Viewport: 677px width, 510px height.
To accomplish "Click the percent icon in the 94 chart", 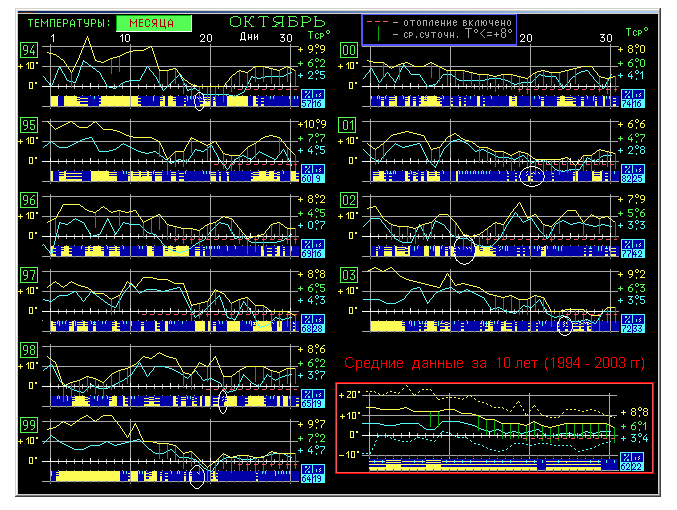I will (307, 94).
